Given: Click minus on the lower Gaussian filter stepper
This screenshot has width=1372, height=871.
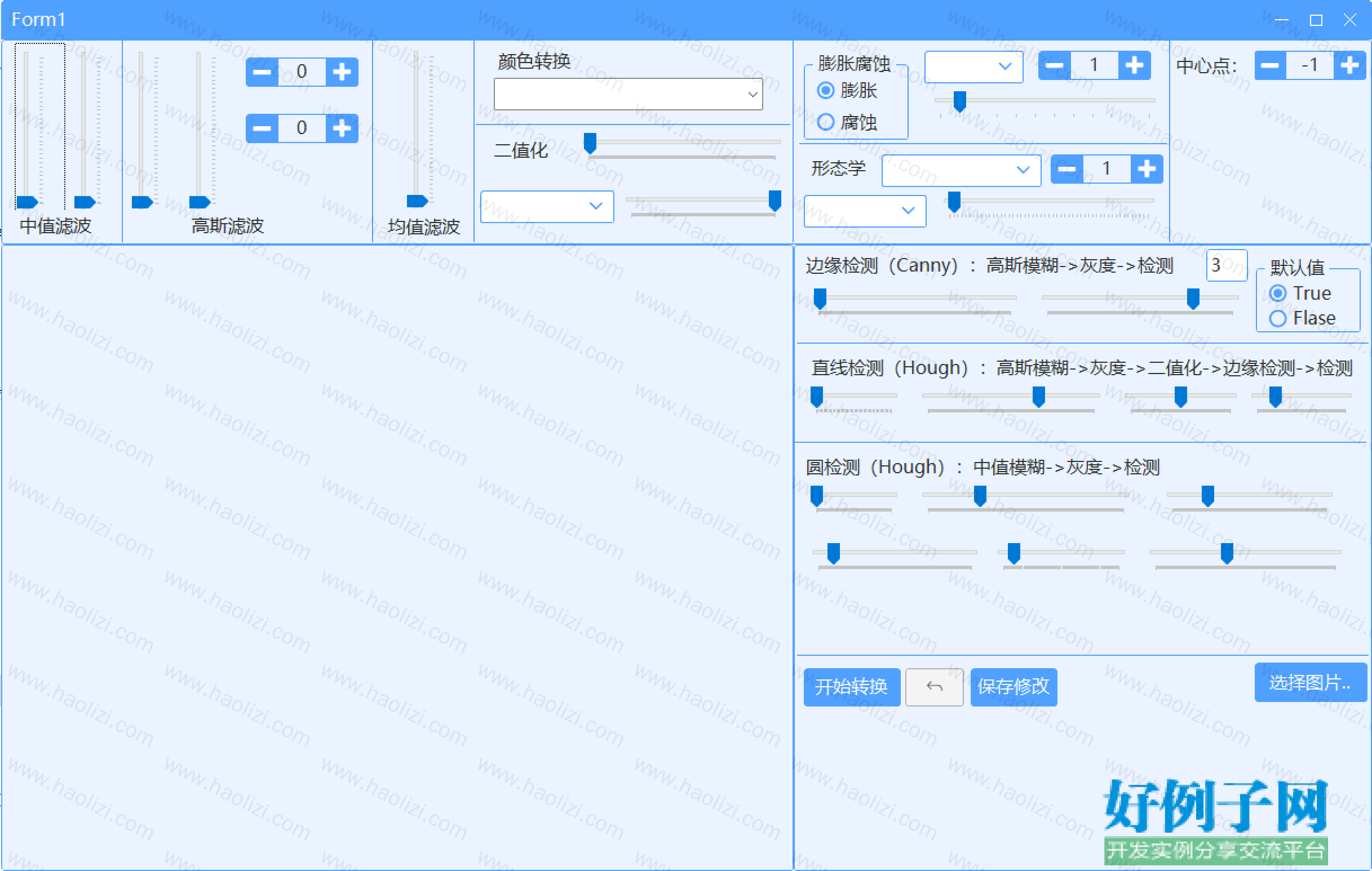Looking at the screenshot, I should 262,128.
